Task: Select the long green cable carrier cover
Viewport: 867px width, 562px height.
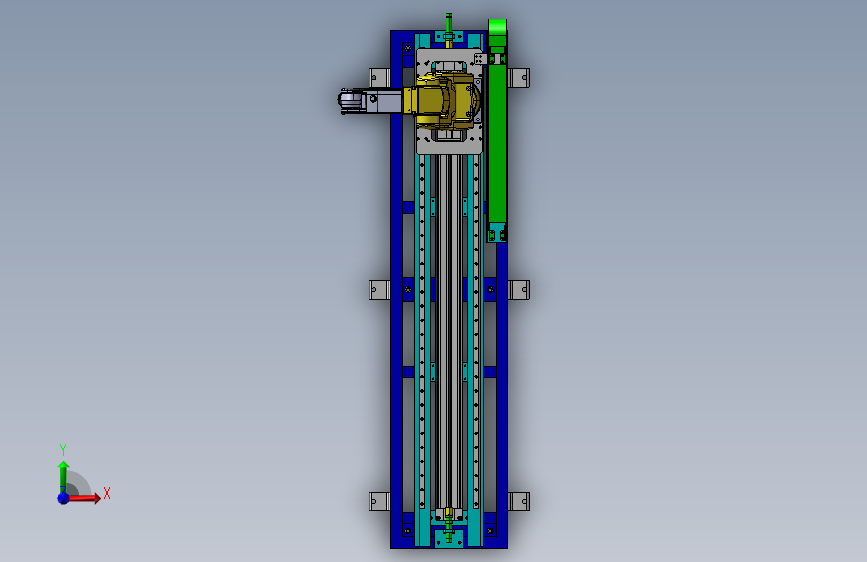Action: tap(497, 141)
